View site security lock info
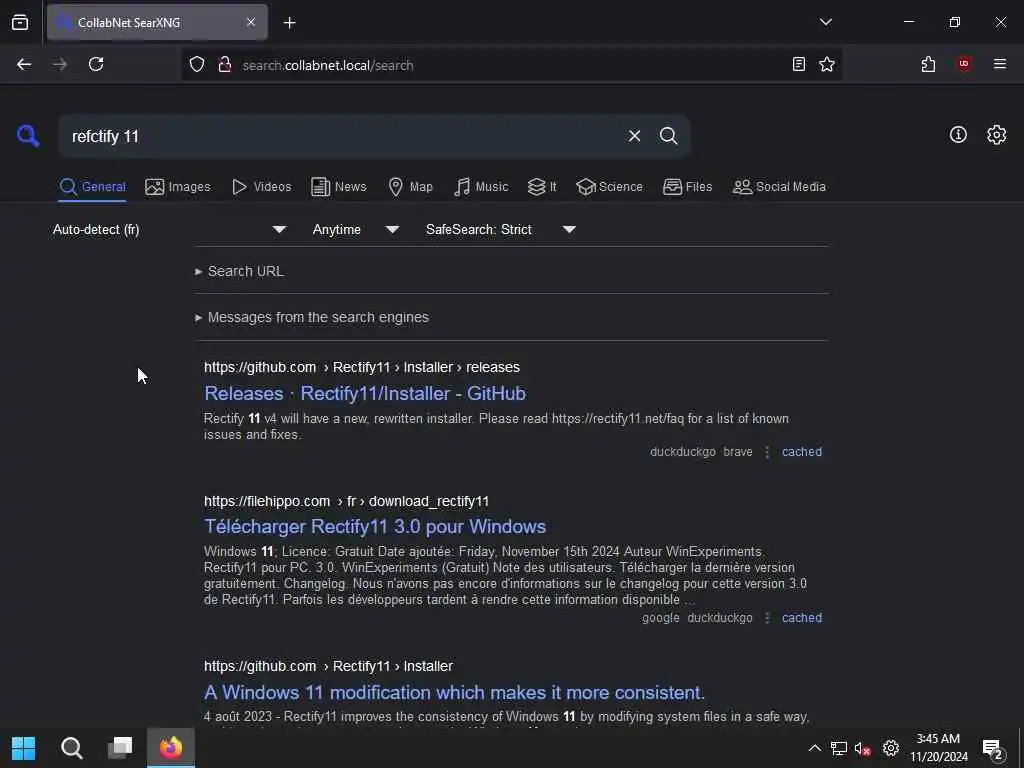The image size is (1024, 768). (x=225, y=65)
